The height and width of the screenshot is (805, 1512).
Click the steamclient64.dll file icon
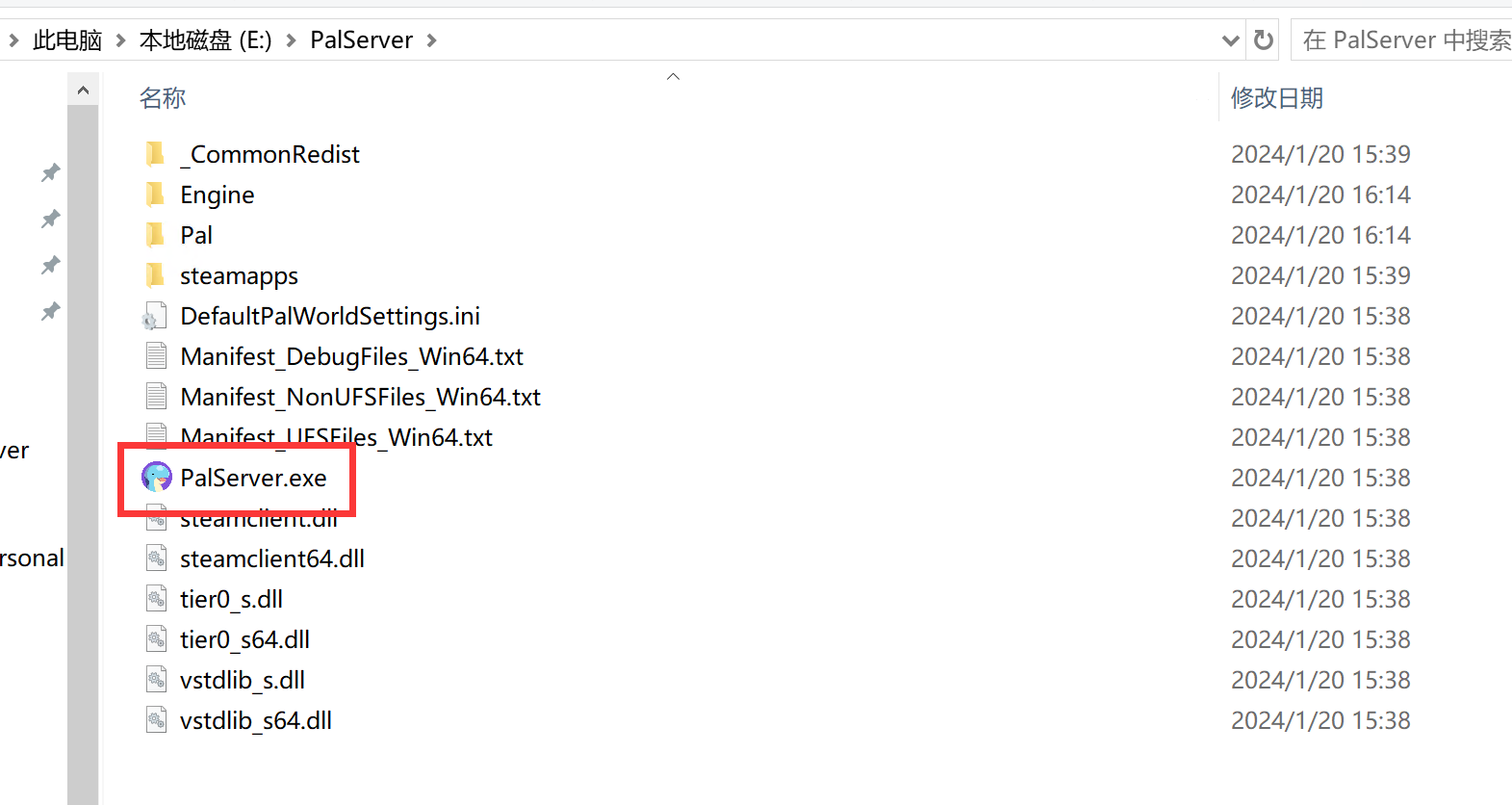156,558
